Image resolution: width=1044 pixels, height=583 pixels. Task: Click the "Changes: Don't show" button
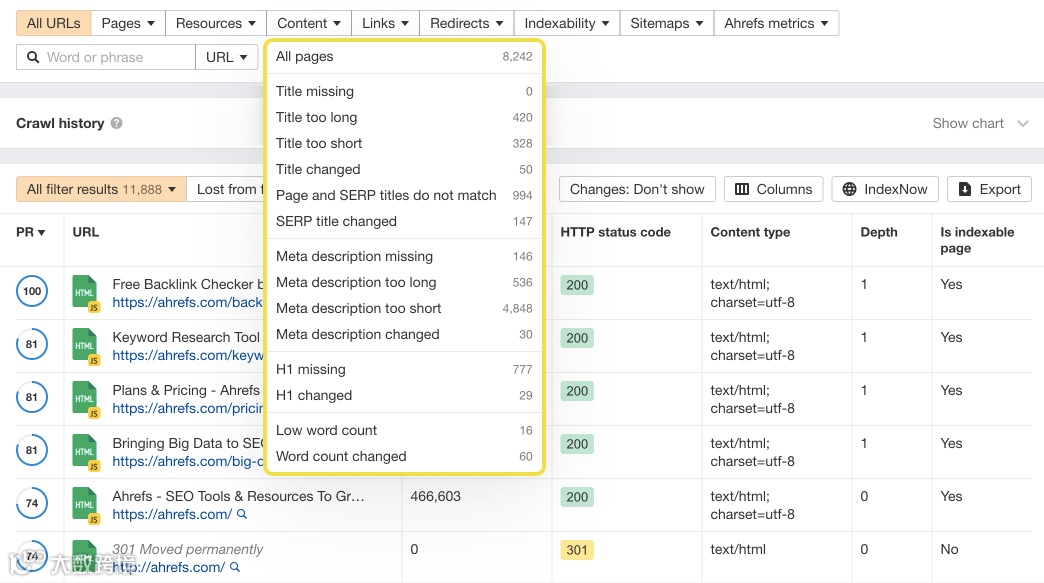pyautogui.click(x=637, y=189)
